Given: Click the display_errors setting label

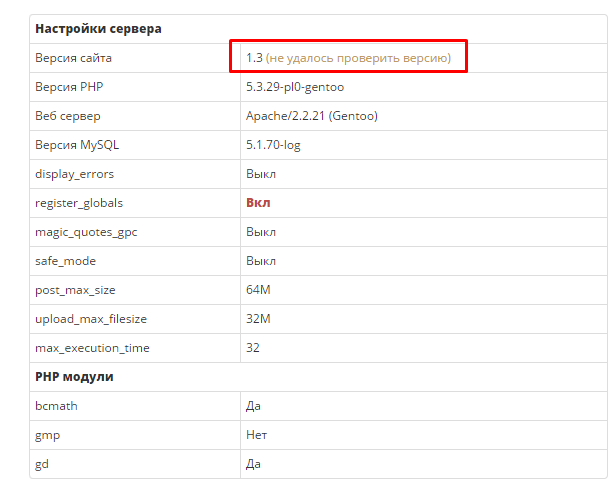Looking at the screenshot, I should click(74, 174).
